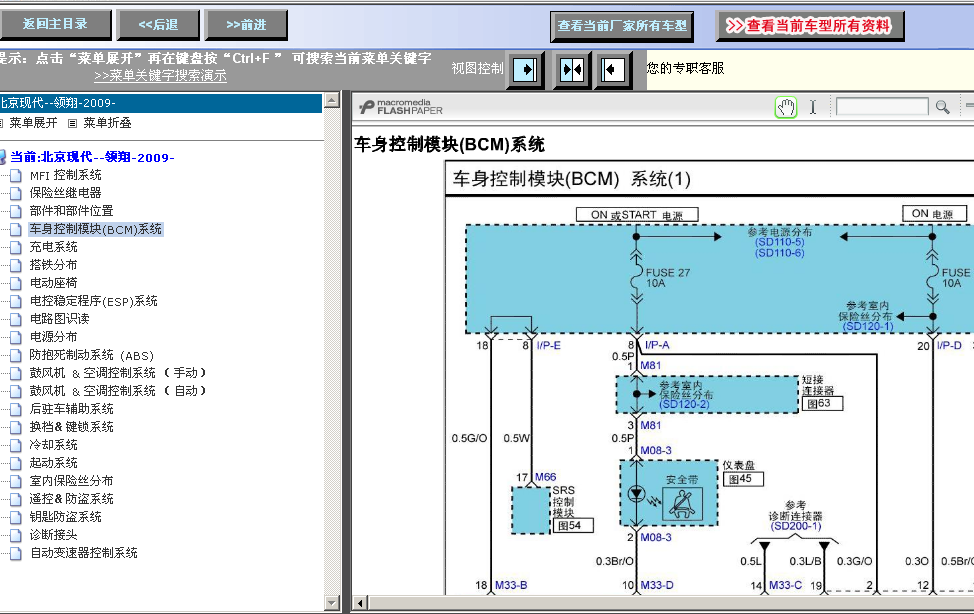974x614 pixels.
Task: Open 查看当前车型所有资料
Action: tap(809, 25)
